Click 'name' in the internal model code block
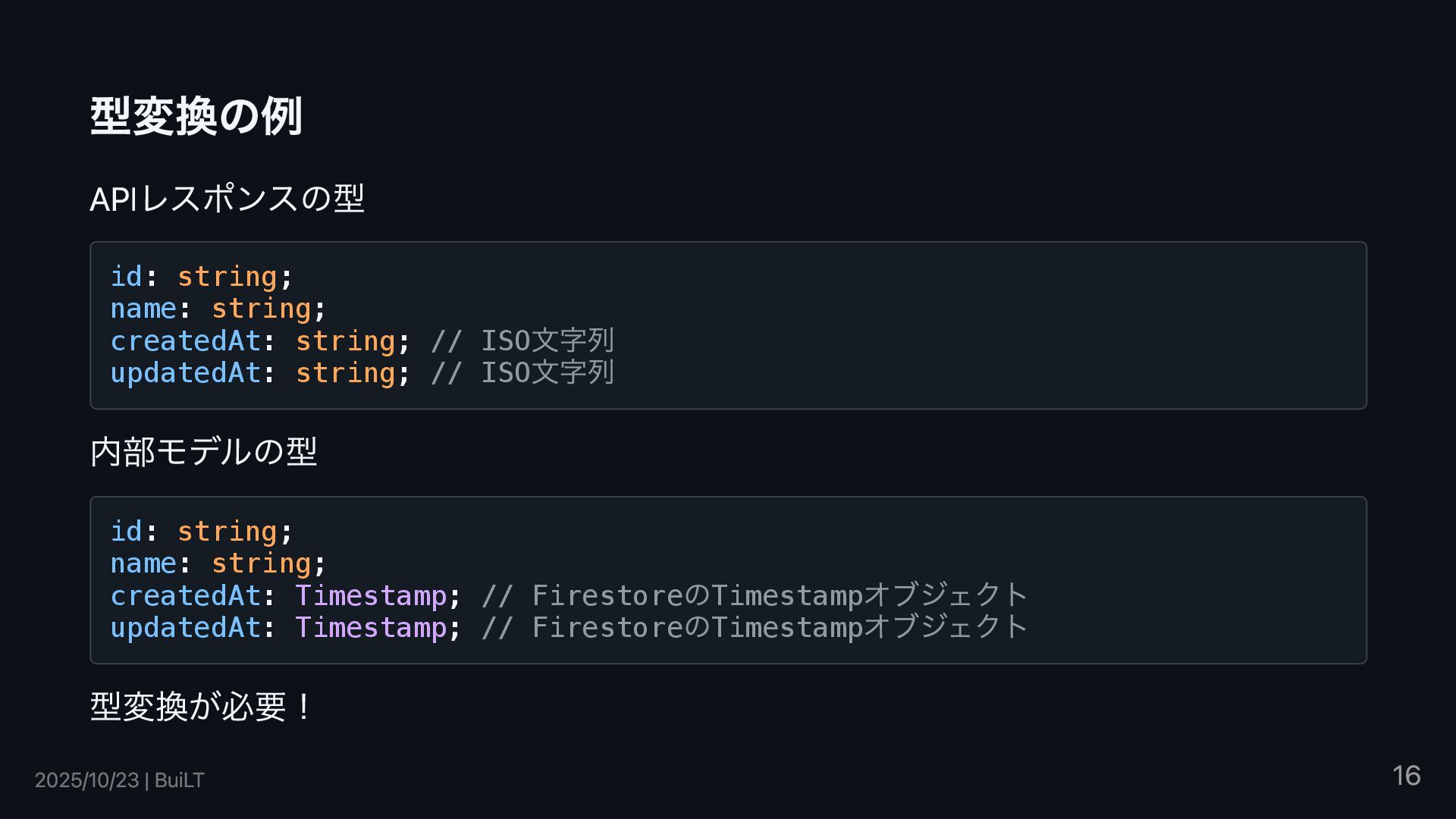 143,563
